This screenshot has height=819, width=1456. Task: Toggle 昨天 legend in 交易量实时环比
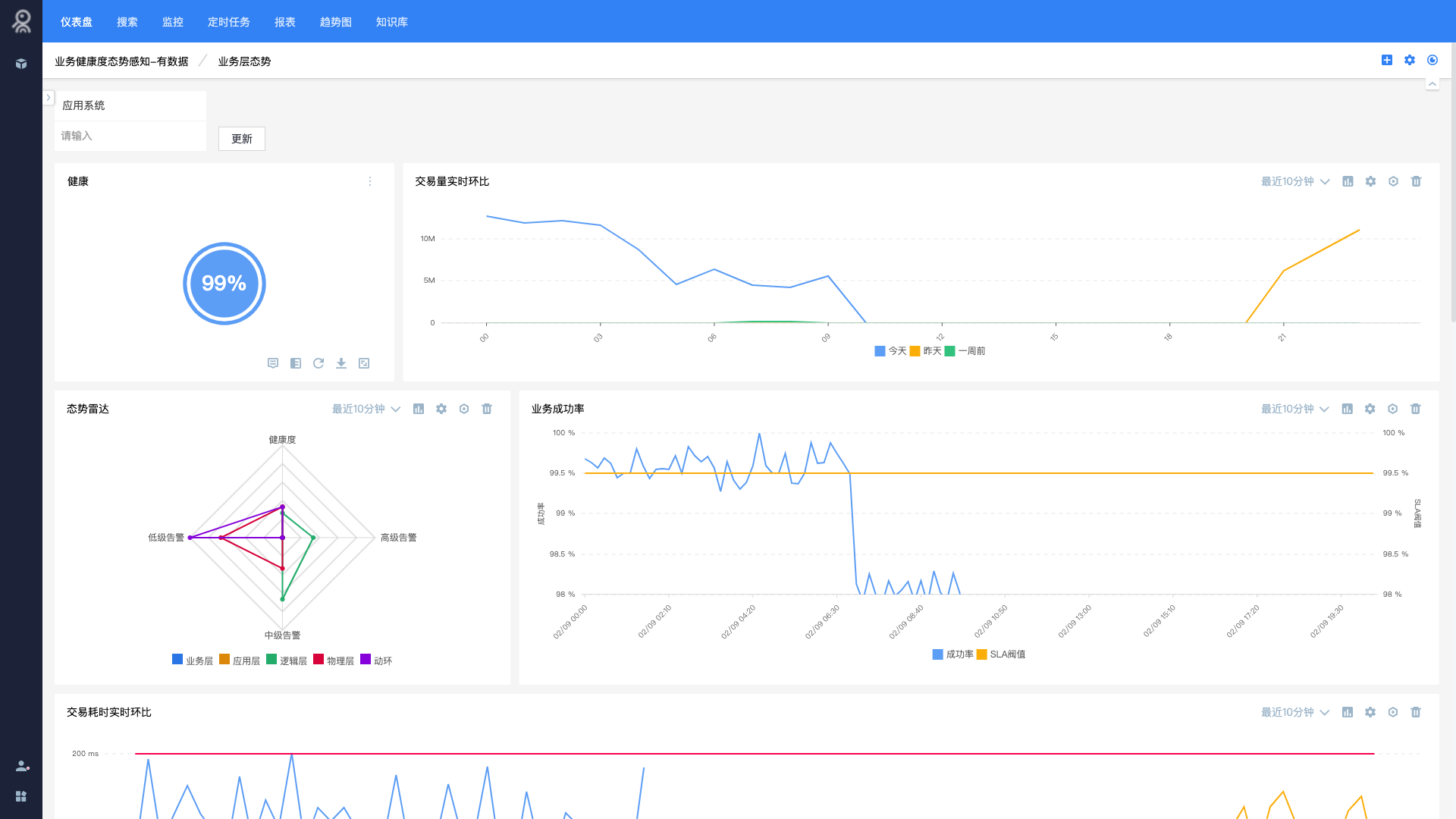pyautogui.click(x=925, y=351)
